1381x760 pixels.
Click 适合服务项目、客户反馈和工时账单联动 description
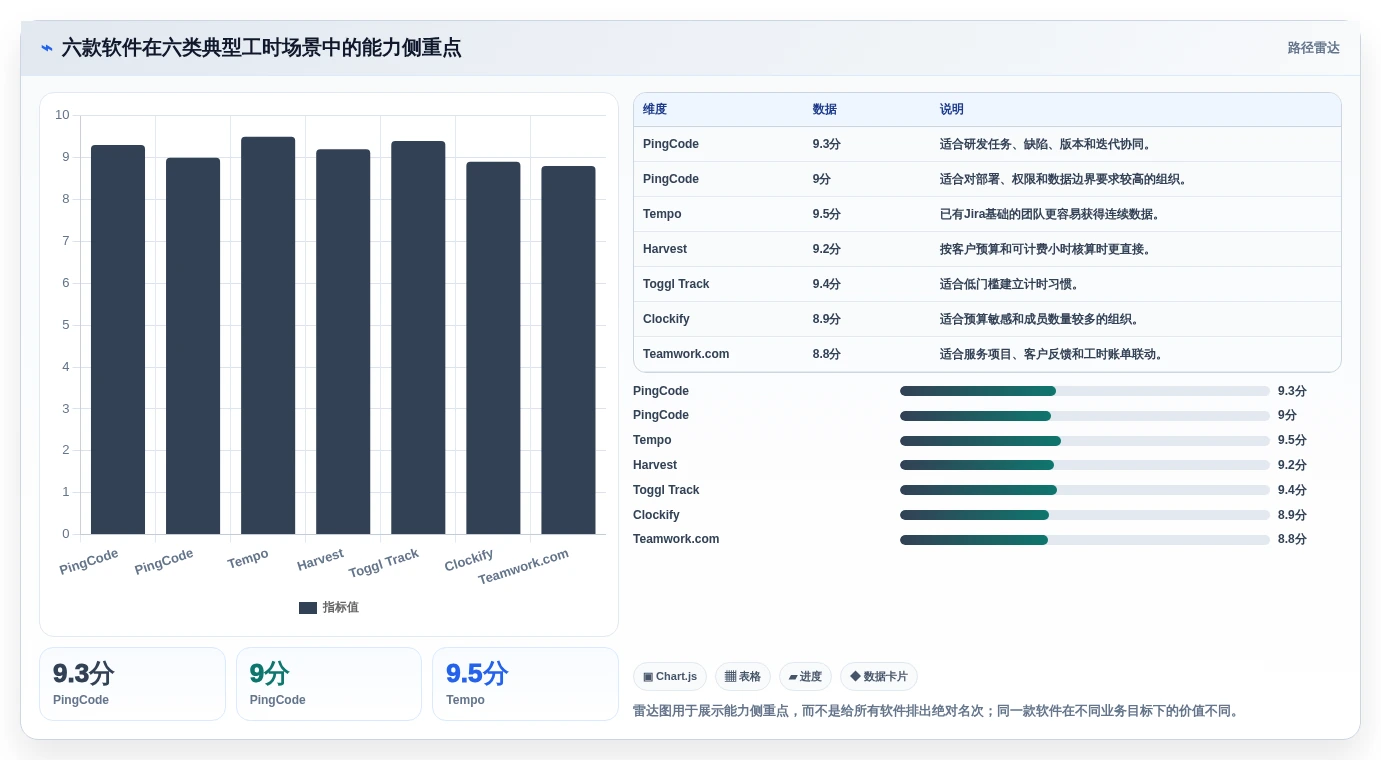(x=1052, y=354)
